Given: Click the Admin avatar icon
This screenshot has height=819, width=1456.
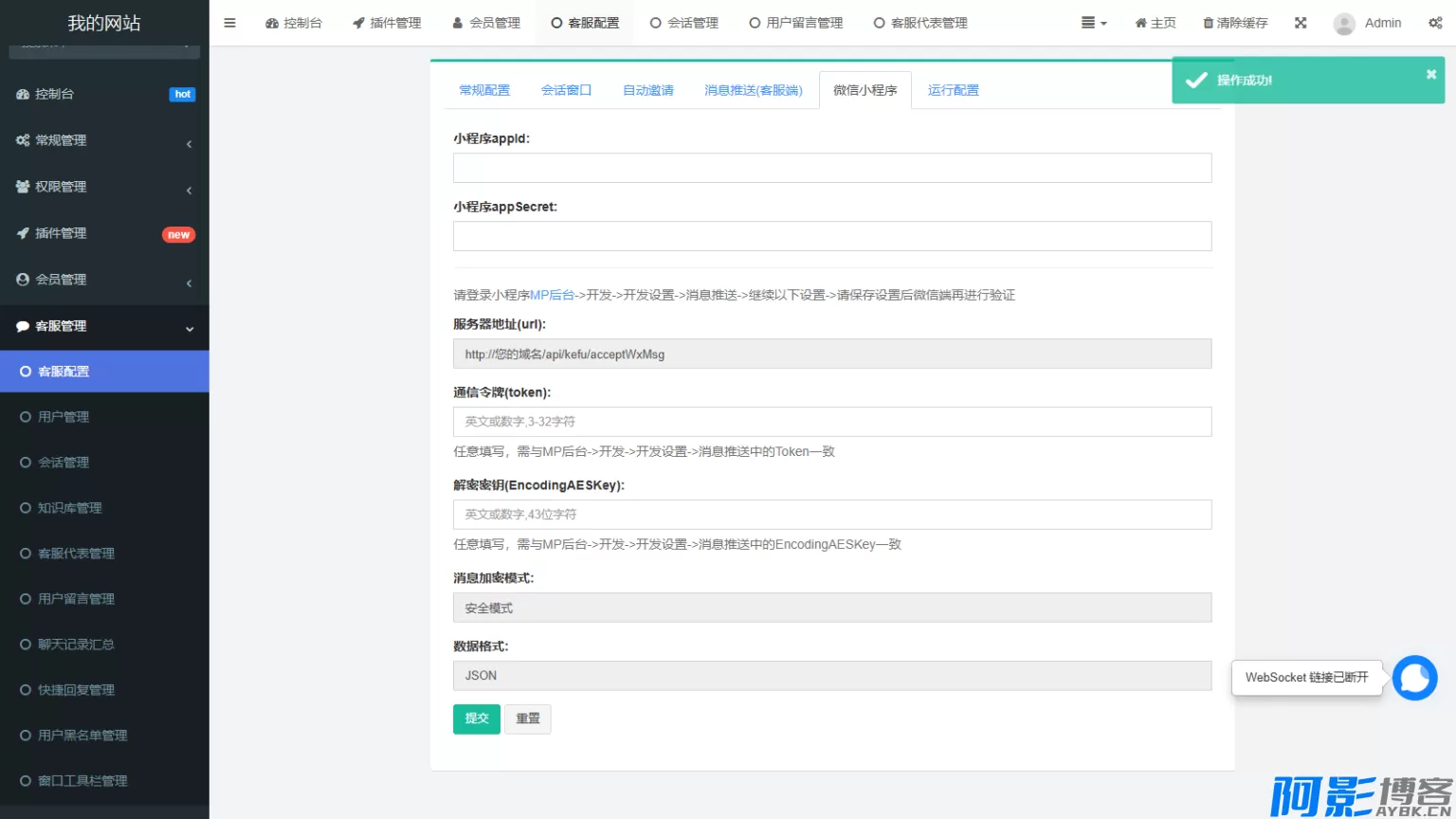Looking at the screenshot, I should (x=1343, y=24).
